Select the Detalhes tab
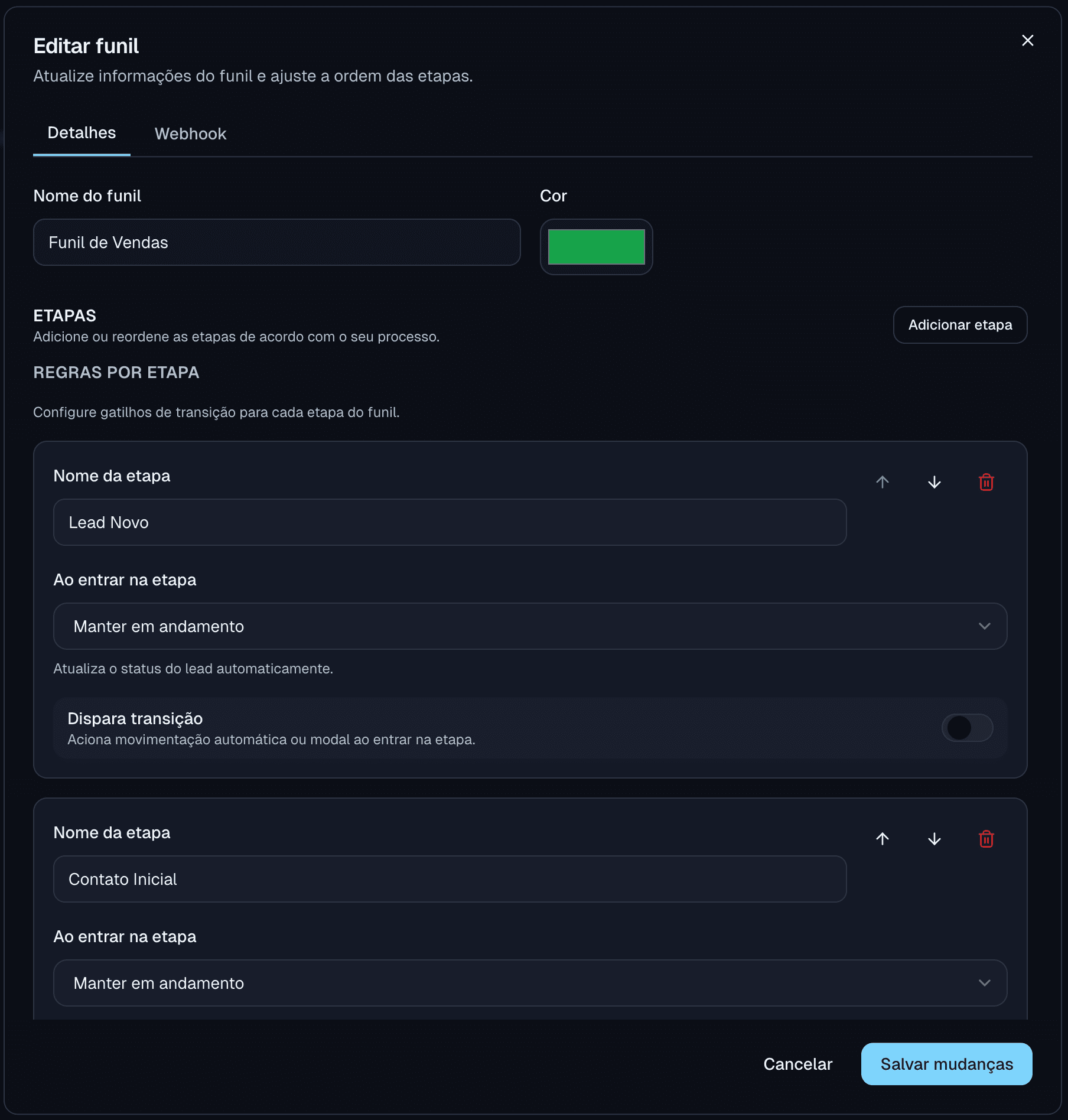 82,133
